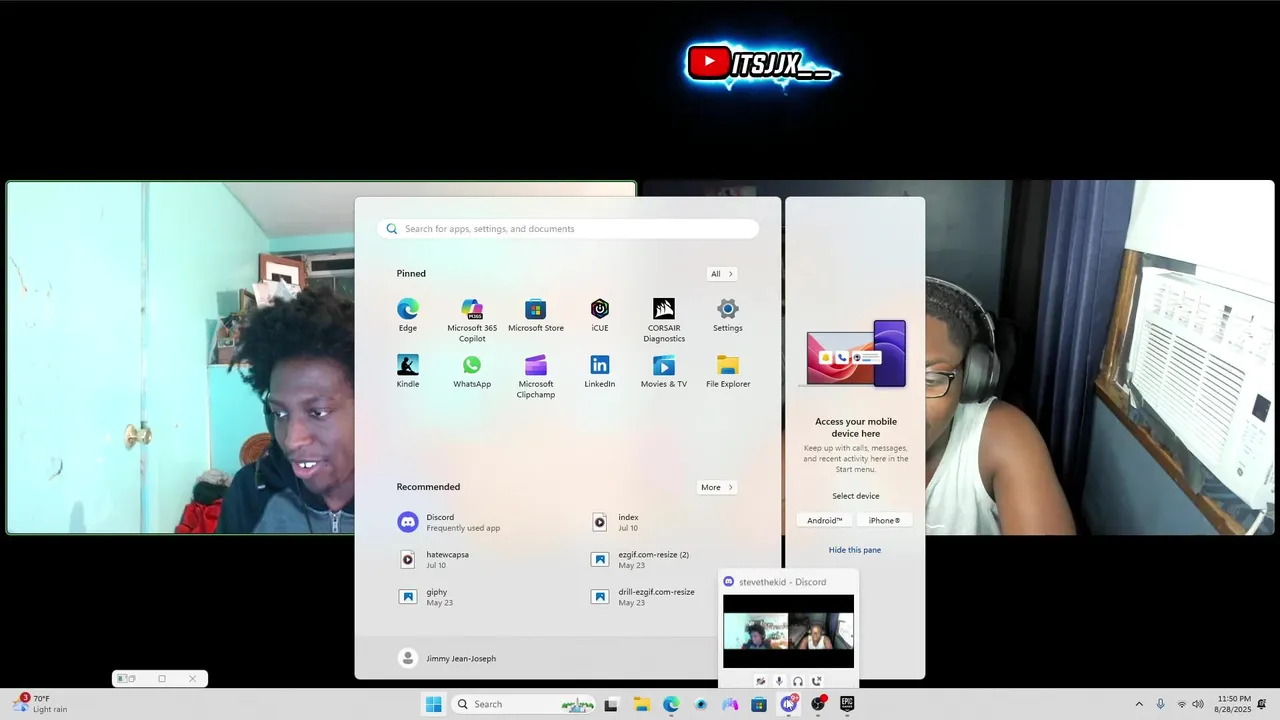Open the game controller taskbar app

(x=730, y=704)
